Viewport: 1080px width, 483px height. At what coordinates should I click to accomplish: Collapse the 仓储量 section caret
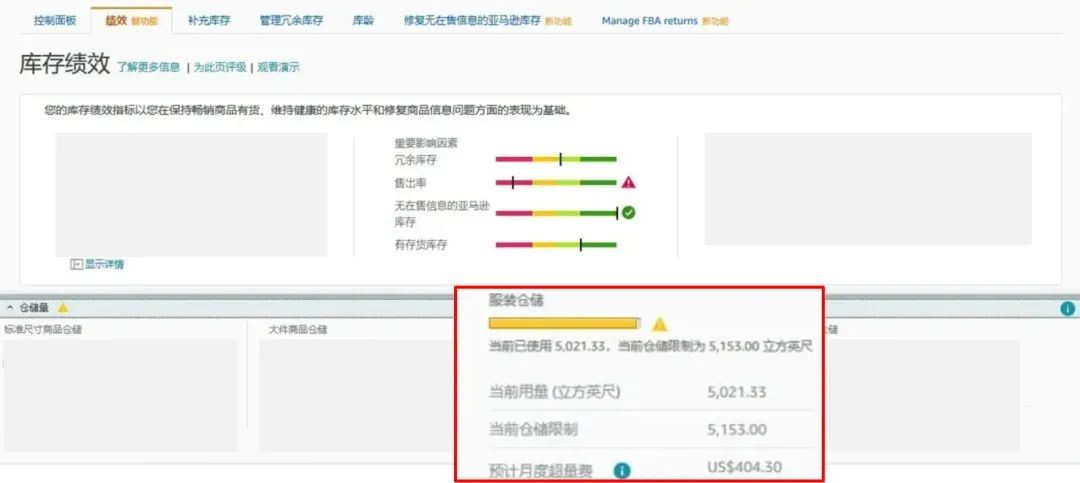tap(10, 307)
